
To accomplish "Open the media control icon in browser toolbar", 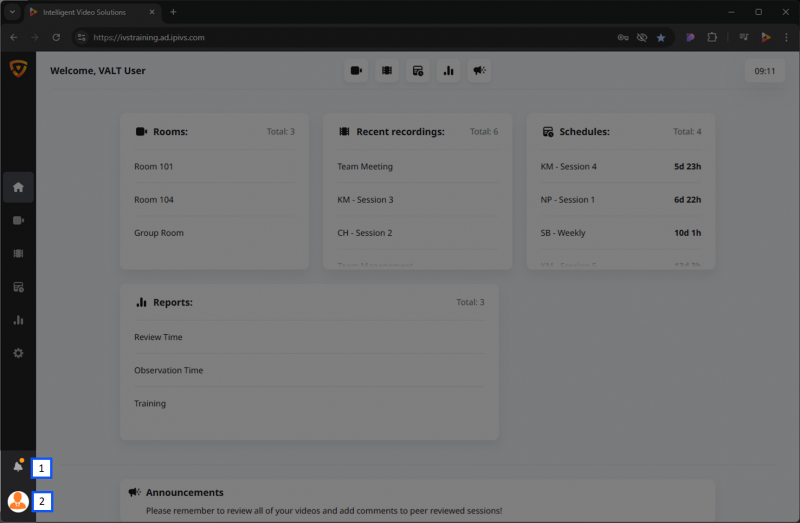I will coord(743,37).
